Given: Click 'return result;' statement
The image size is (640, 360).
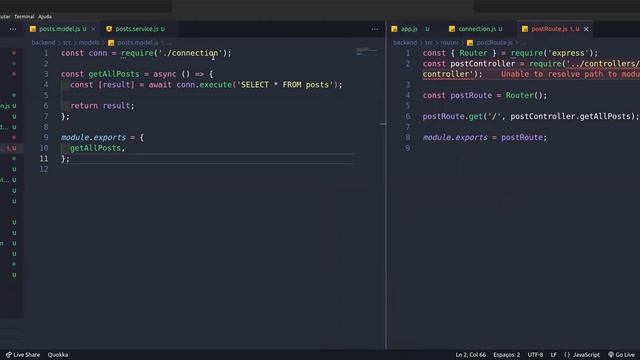Looking at the screenshot, I should coord(102,106).
